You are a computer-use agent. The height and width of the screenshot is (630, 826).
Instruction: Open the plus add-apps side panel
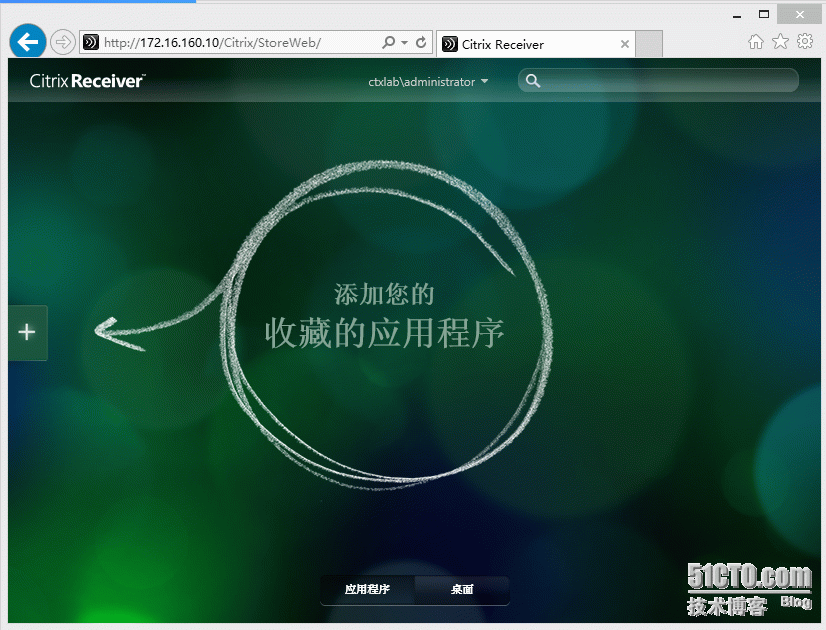click(27, 332)
